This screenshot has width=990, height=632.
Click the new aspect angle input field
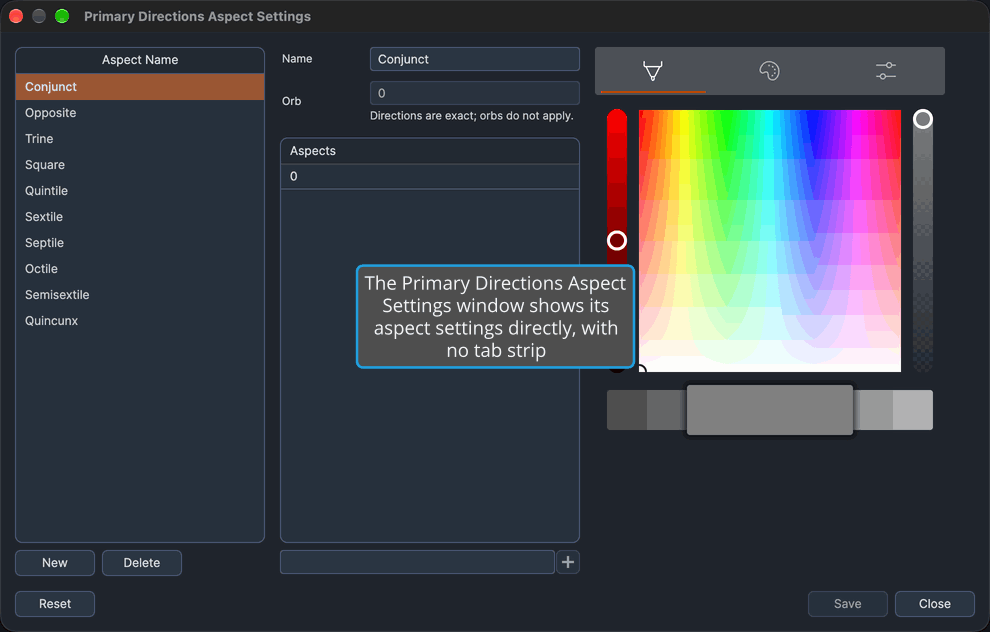click(x=417, y=562)
